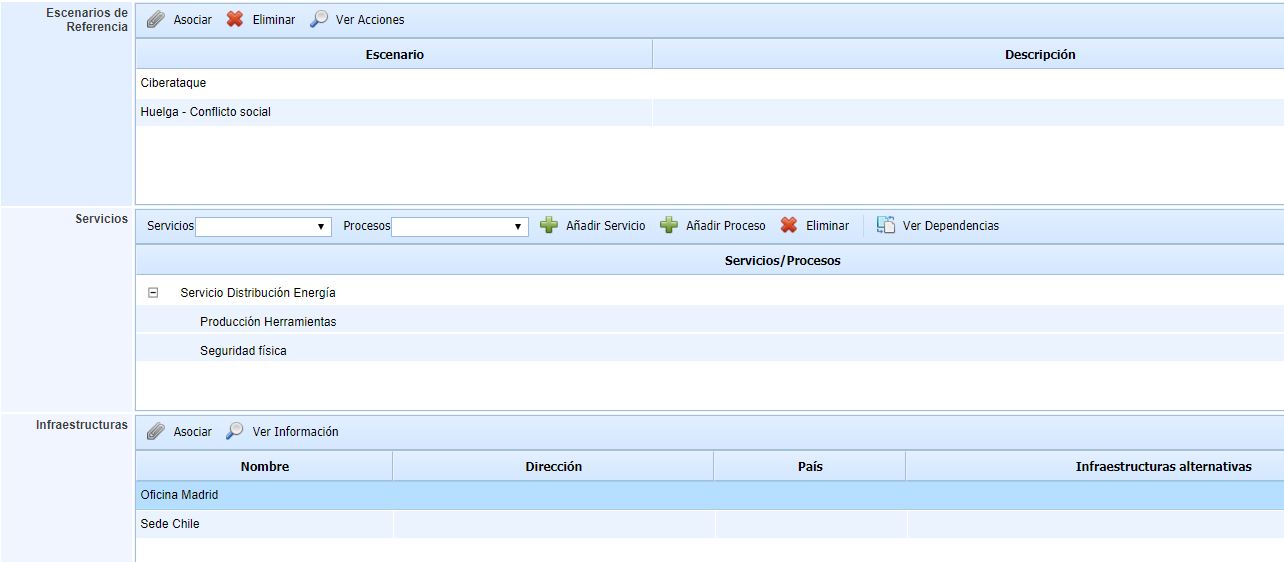The image size is (1284, 562).
Task: Click the Ver Dependencias icon
Action: [x=886, y=226]
